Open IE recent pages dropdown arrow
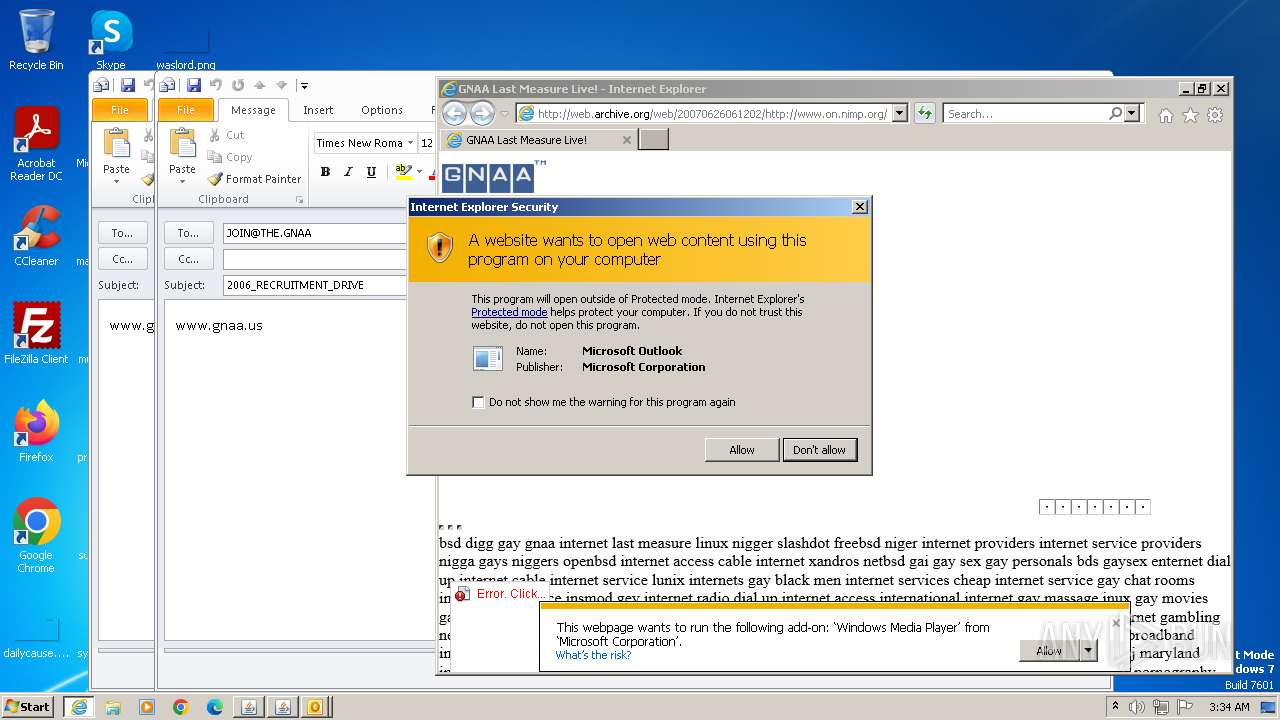 tap(505, 114)
